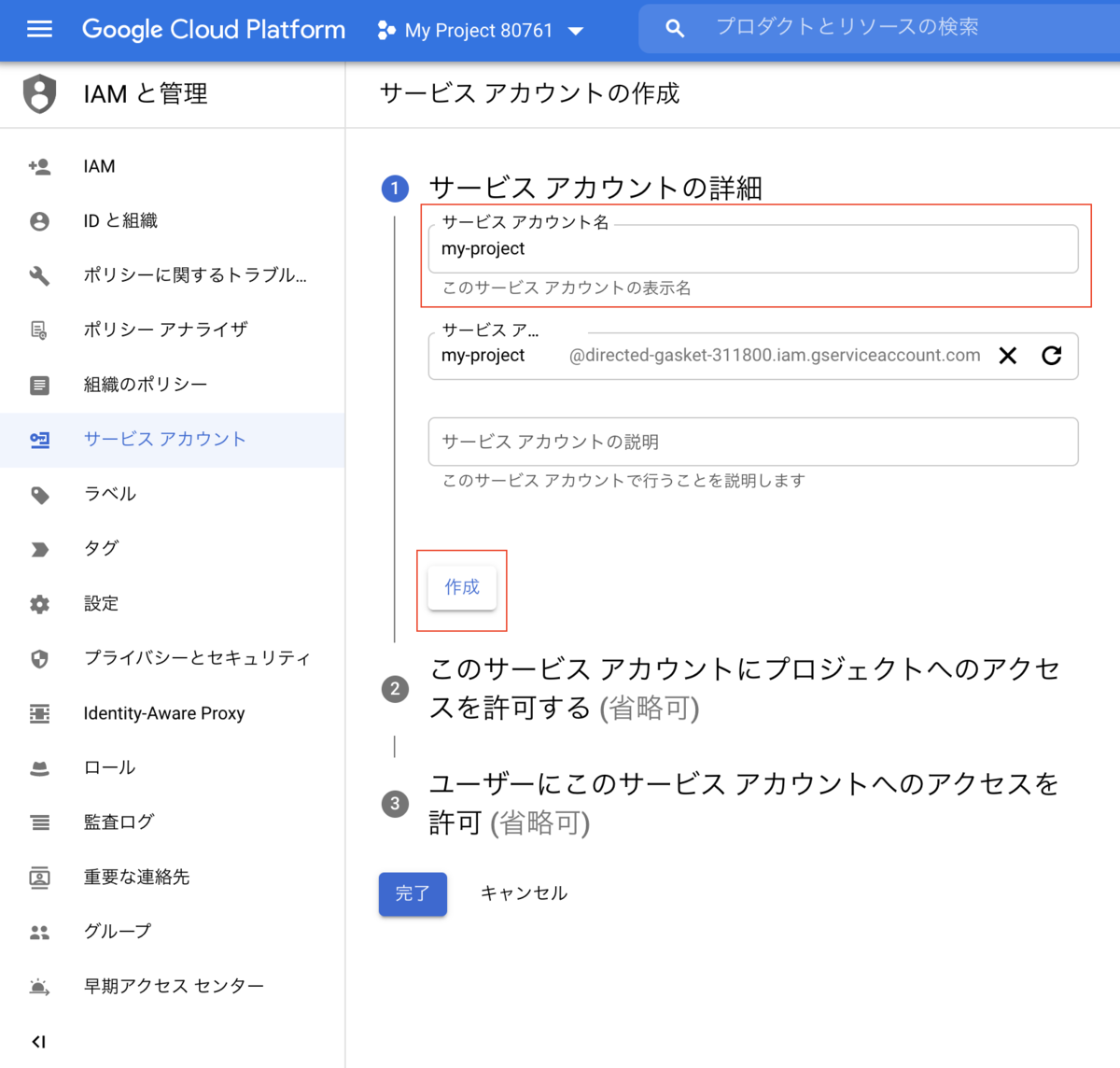Open Identity-Aware Proxy from its sidebar icon
Viewport: 1120px width, 1068px height.
(x=39, y=713)
